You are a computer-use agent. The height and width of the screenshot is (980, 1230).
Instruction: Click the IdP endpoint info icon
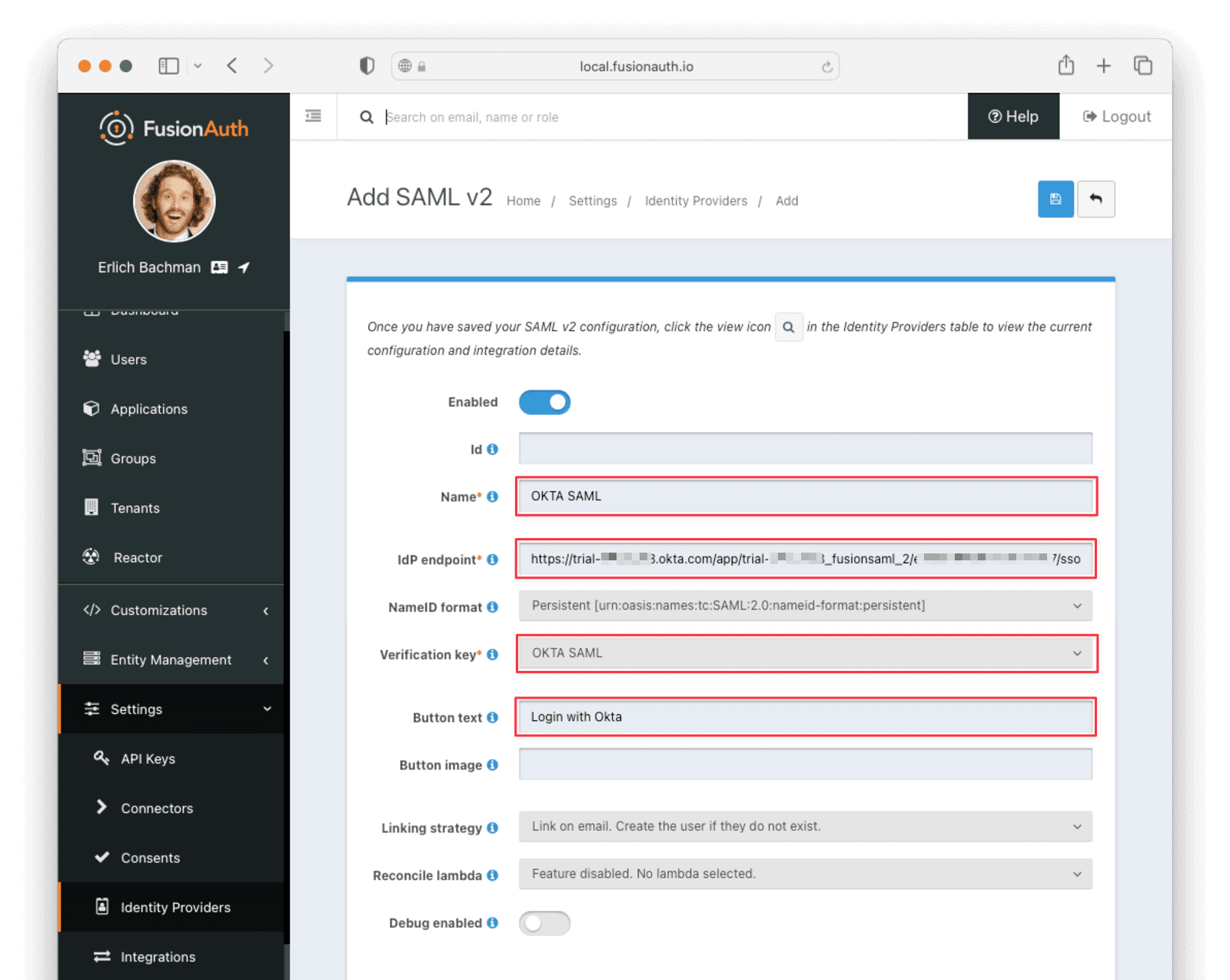(492, 560)
